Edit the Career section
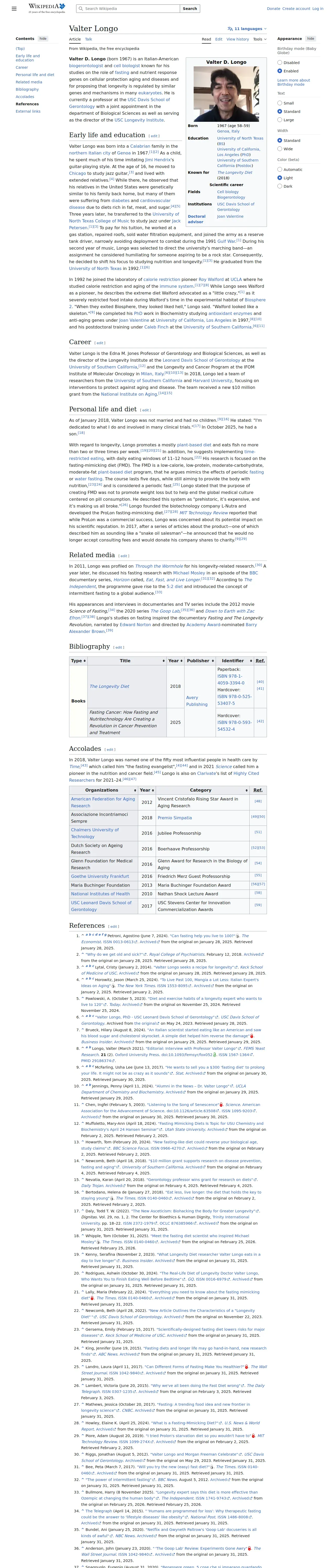 pyautogui.click(x=100, y=343)
